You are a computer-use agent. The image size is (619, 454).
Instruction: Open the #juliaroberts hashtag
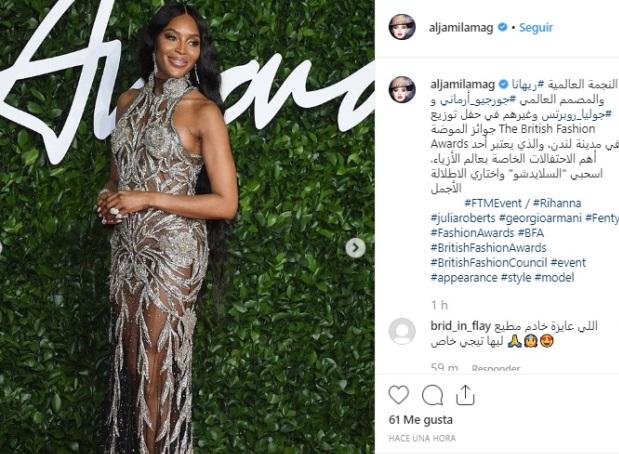463,218
